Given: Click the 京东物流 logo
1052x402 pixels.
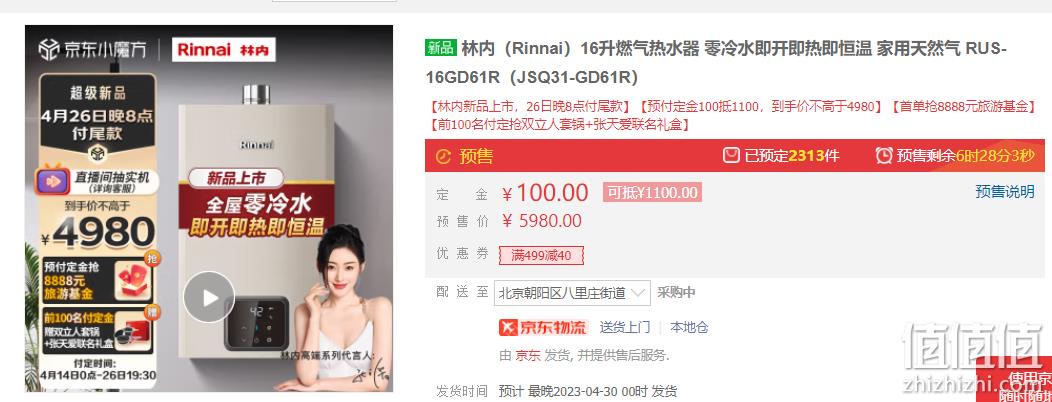Looking at the screenshot, I should pyautogui.click(x=543, y=328).
